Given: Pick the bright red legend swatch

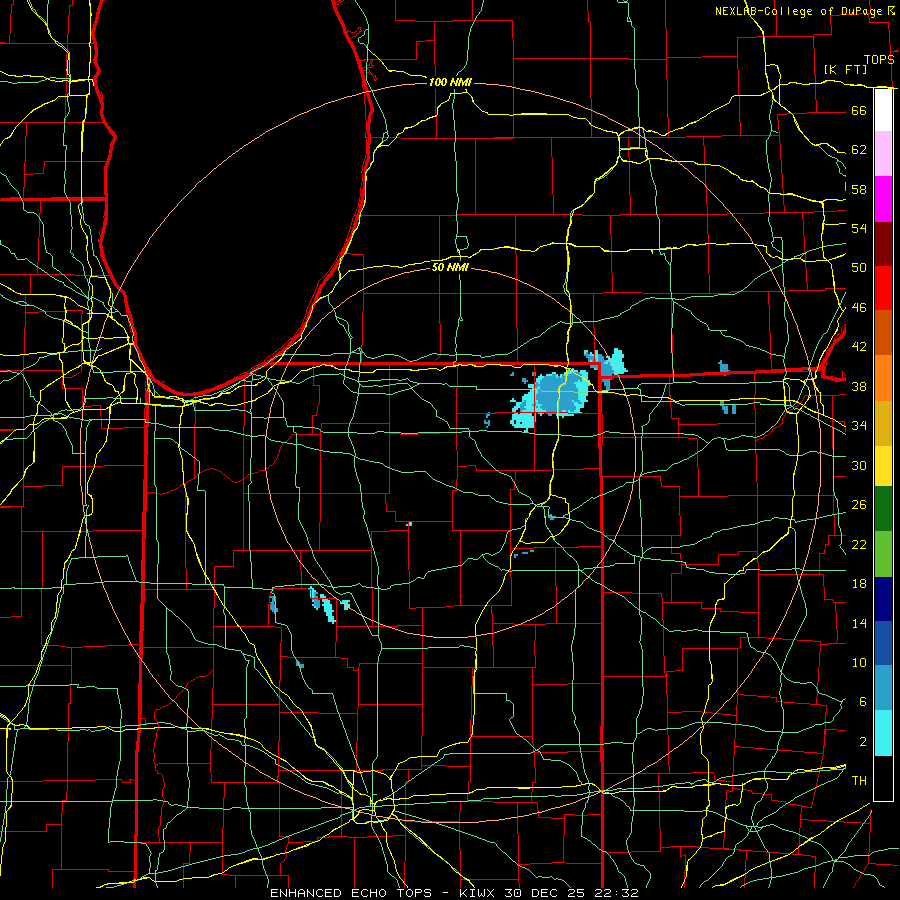Looking at the screenshot, I should pyautogui.click(x=883, y=288).
